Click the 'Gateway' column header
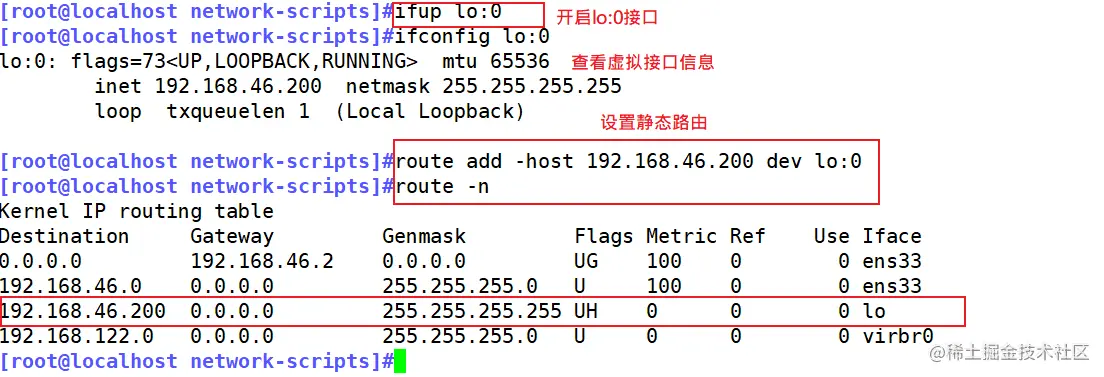 [232, 236]
